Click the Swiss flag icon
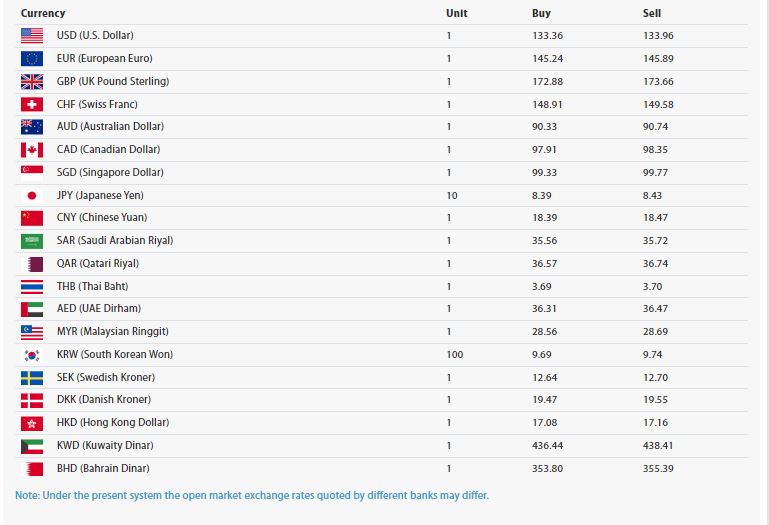Image resolution: width=769 pixels, height=525 pixels. [x=31, y=104]
